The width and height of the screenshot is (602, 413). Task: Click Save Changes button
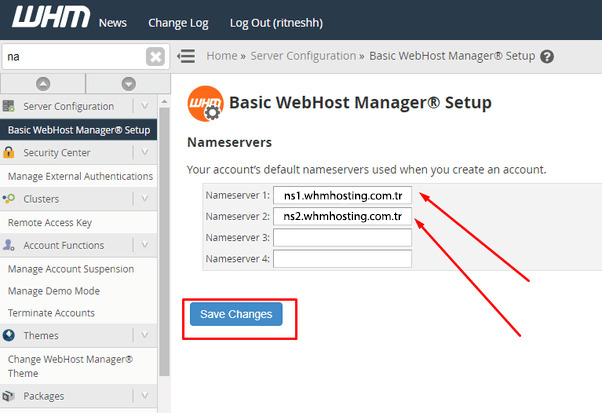click(236, 314)
